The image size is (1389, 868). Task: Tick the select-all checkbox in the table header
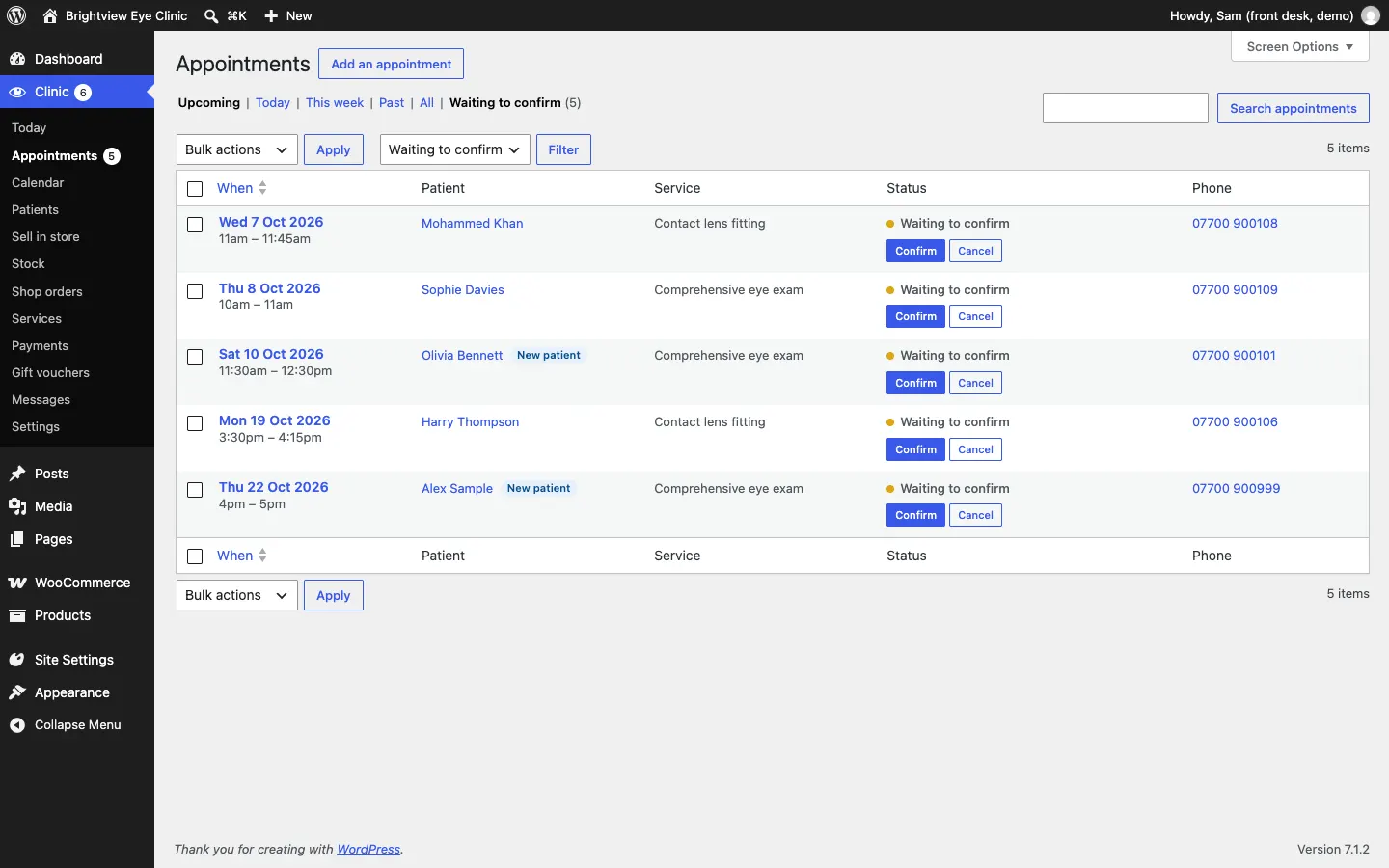195,189
